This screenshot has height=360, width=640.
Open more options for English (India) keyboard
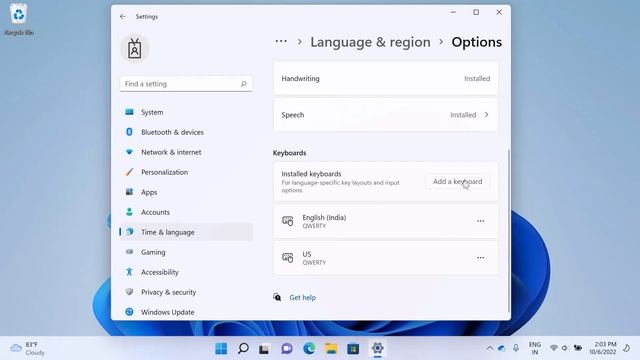click(x=480, y=221)
